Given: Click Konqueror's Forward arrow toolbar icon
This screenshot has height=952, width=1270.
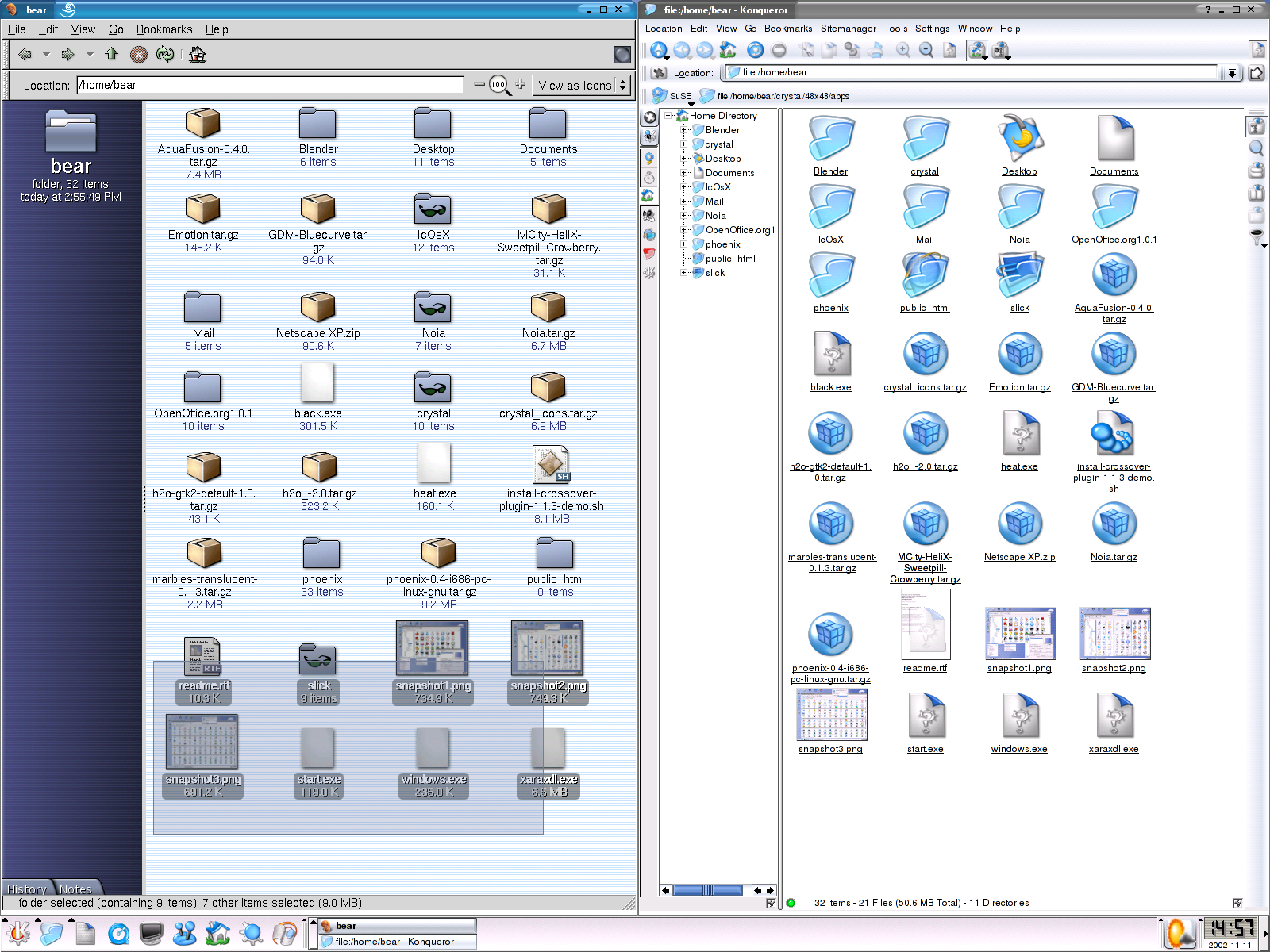Looking at the screenshot, I should (704, 50).
